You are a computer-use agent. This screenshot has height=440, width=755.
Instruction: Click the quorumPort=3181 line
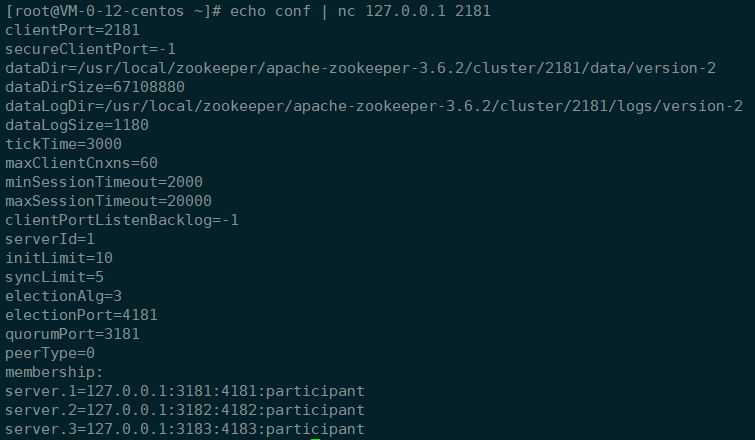(x=72, y=334)
